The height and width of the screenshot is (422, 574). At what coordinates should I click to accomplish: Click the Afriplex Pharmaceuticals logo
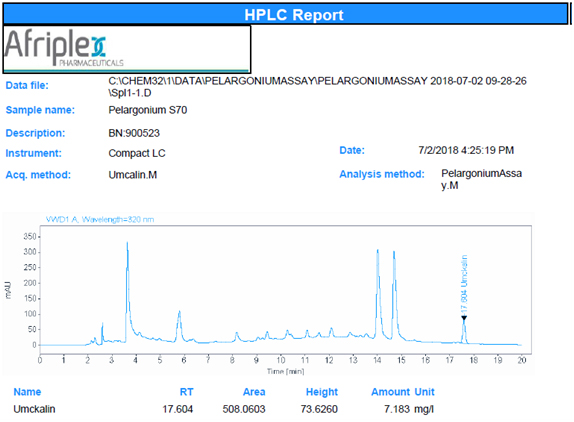pyautogui.click(x=64, y=48)
